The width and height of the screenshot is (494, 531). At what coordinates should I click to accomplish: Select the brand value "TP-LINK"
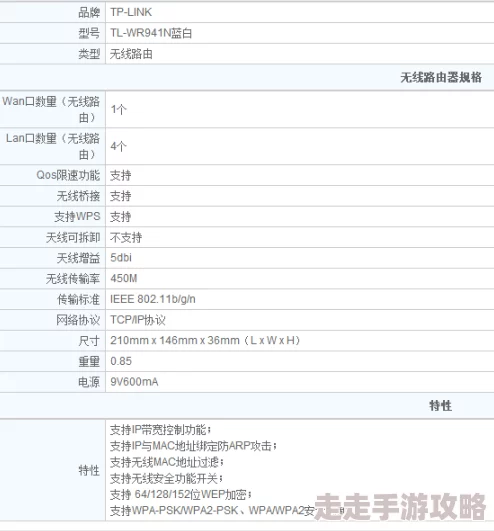point(131,12)
